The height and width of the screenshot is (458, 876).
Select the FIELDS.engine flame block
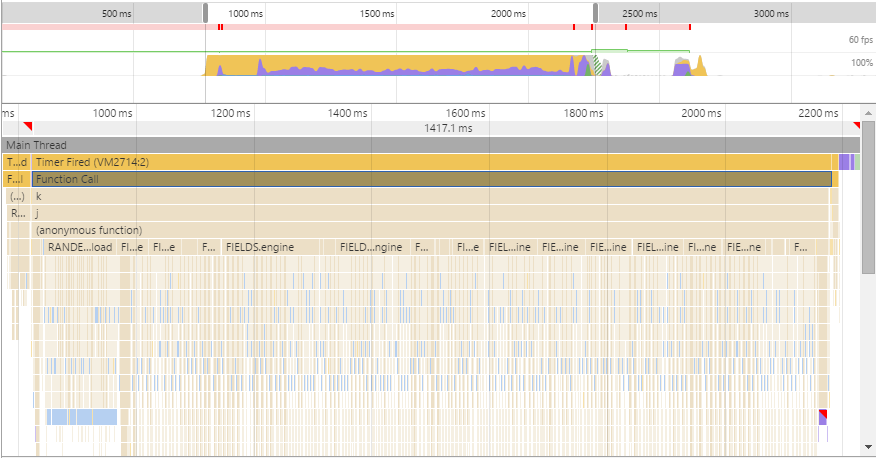[271, 247]
